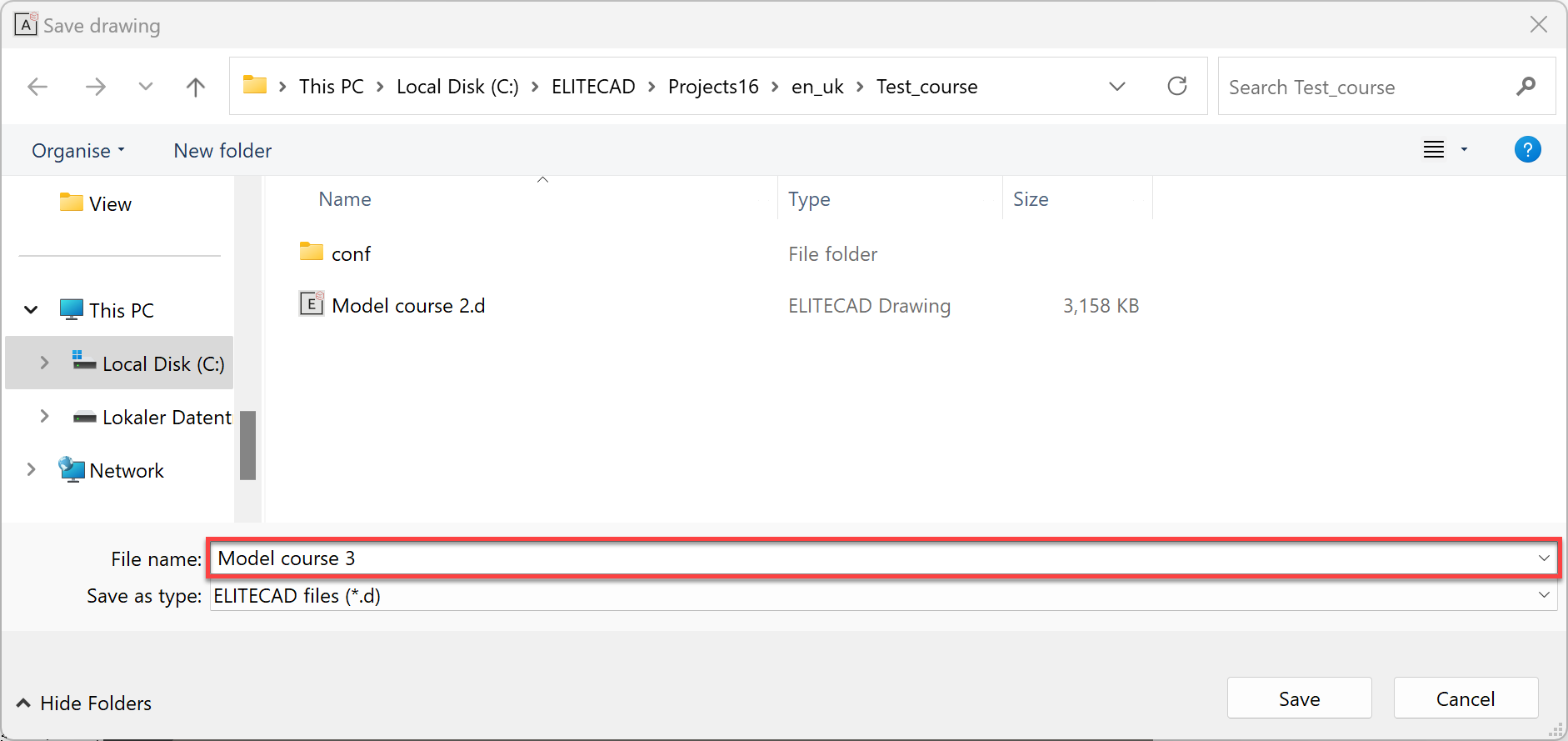Refresh the Test_course folder listing
This screenshot has width=1568, height=741.
pyautogui.click(x=1176, y=87)
